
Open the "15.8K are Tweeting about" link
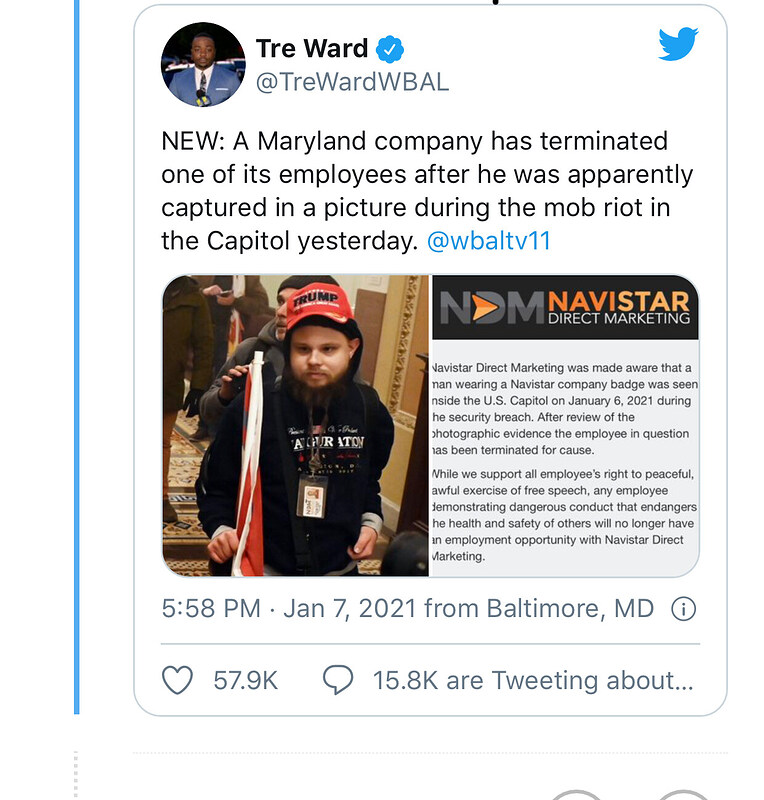[532, 680]
